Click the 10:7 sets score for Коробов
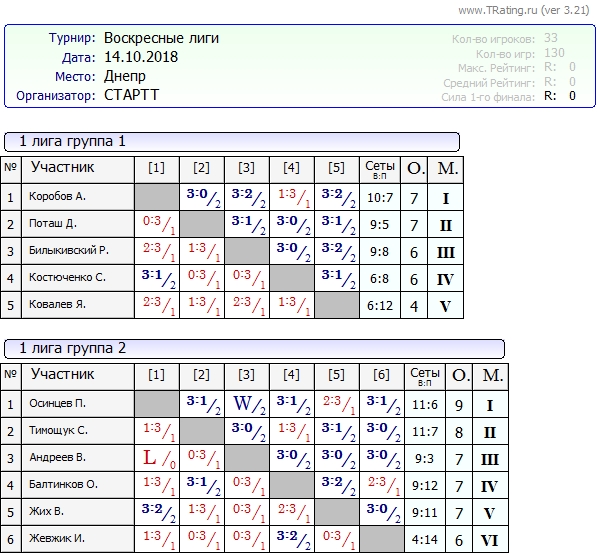This screenshot has height=553, width=600. tap(380, 197)
